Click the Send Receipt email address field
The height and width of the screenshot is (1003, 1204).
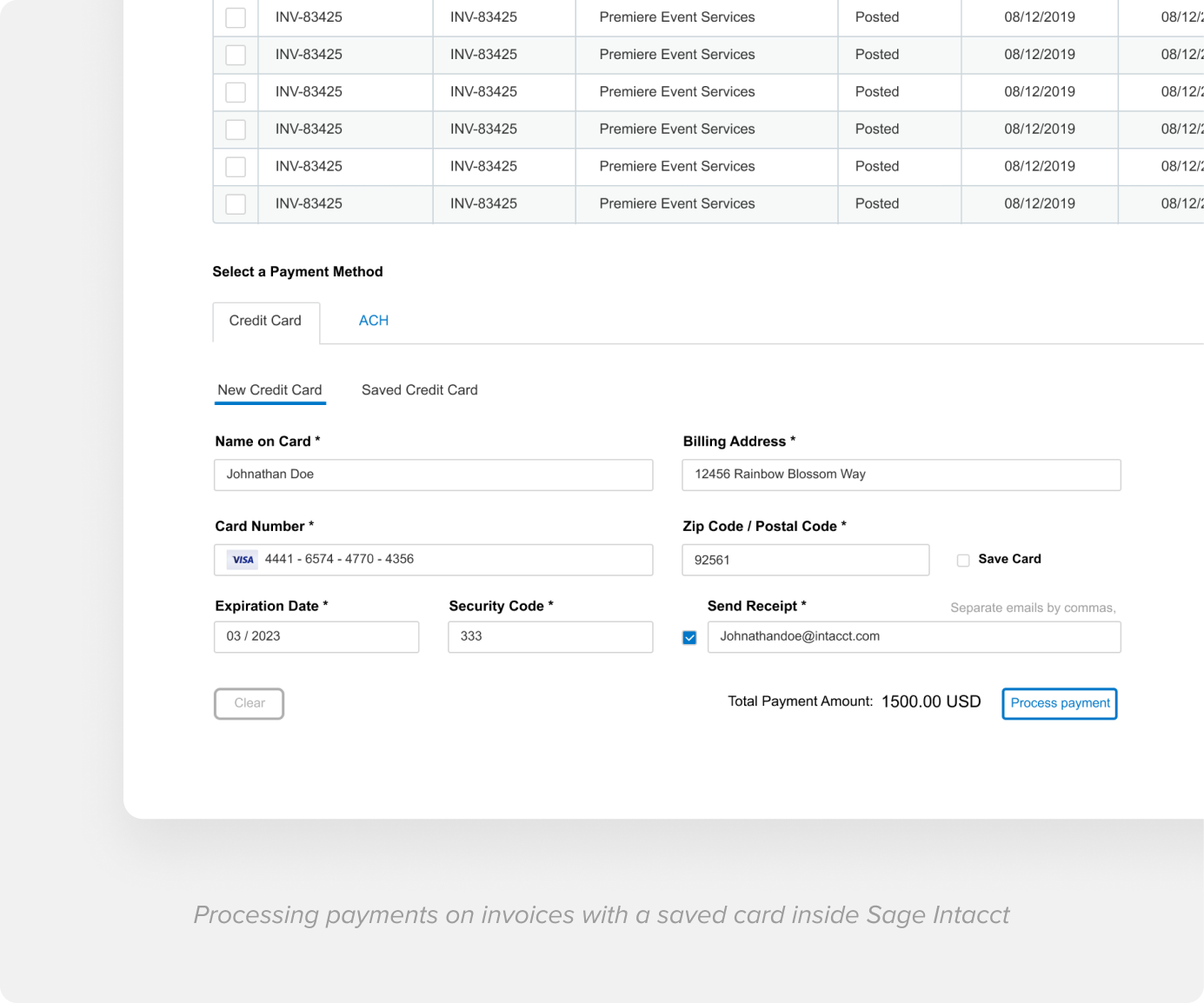click(x=914, y=636)
